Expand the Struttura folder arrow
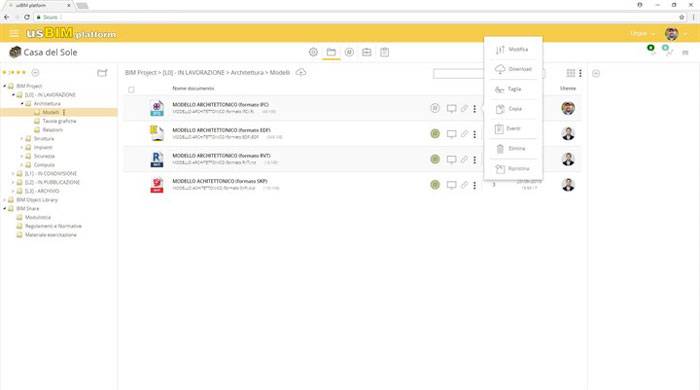The height and width of the screenshot is (390, 700). point(22,138)
